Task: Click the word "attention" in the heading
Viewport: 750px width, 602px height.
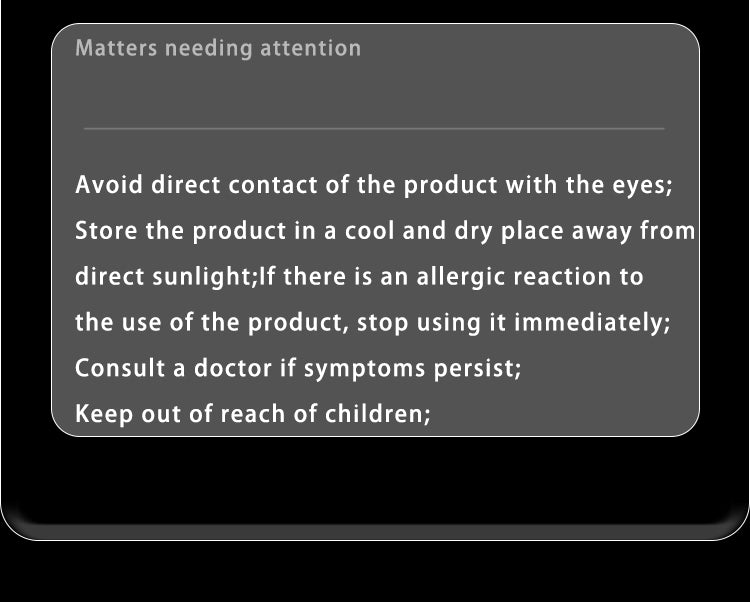Action: (310, 48)
